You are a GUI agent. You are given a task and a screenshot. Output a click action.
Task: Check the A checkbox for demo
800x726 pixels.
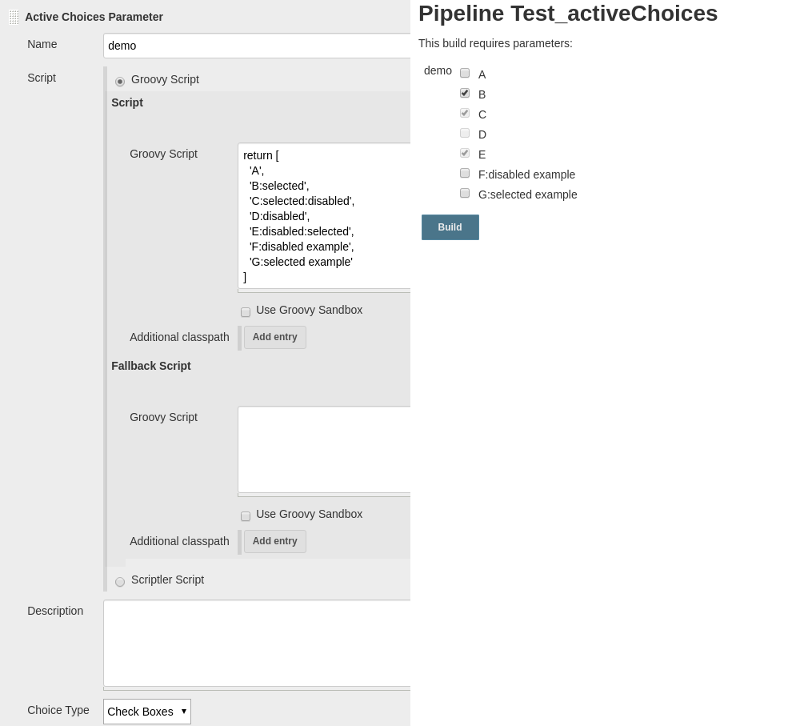(x=465, y=73)
